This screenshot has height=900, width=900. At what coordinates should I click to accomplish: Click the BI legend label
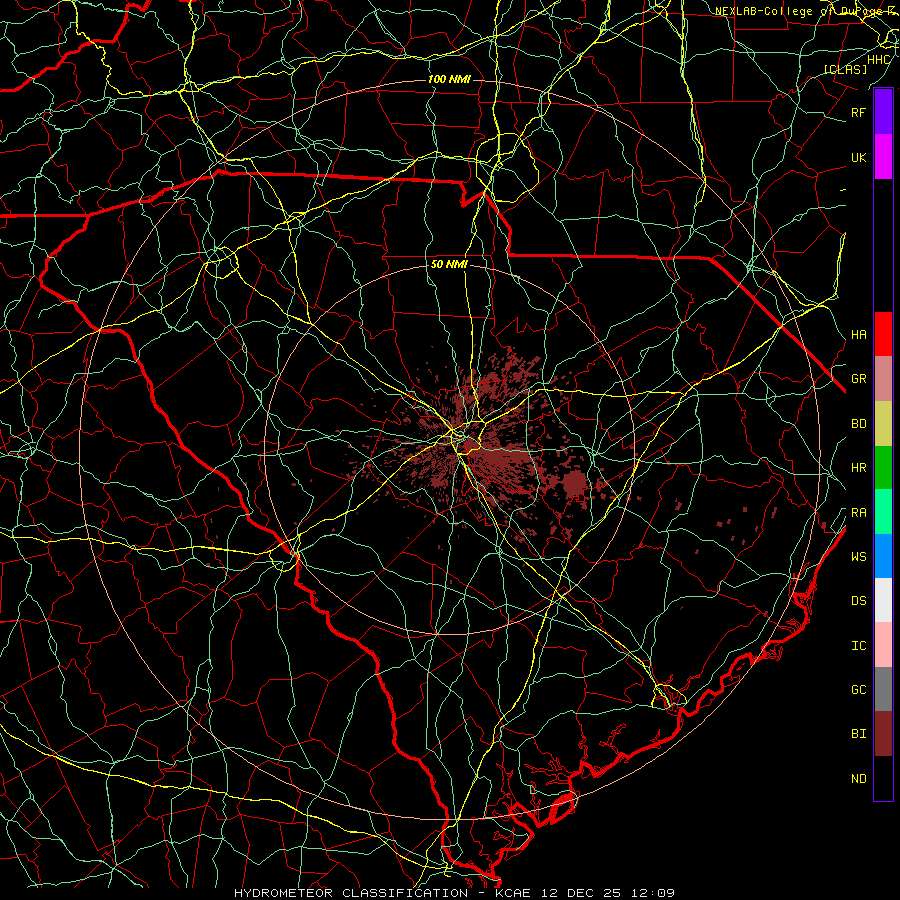point(858,734)
